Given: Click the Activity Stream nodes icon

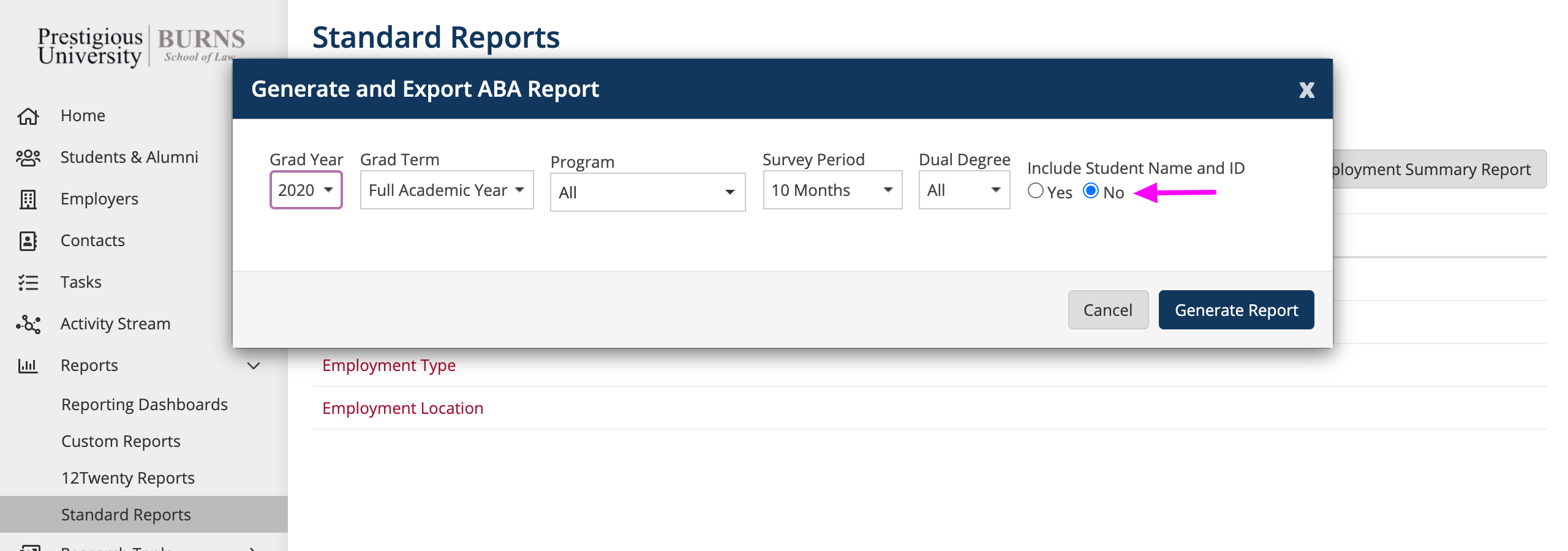Looking at the screenshot, I should 28,324.
